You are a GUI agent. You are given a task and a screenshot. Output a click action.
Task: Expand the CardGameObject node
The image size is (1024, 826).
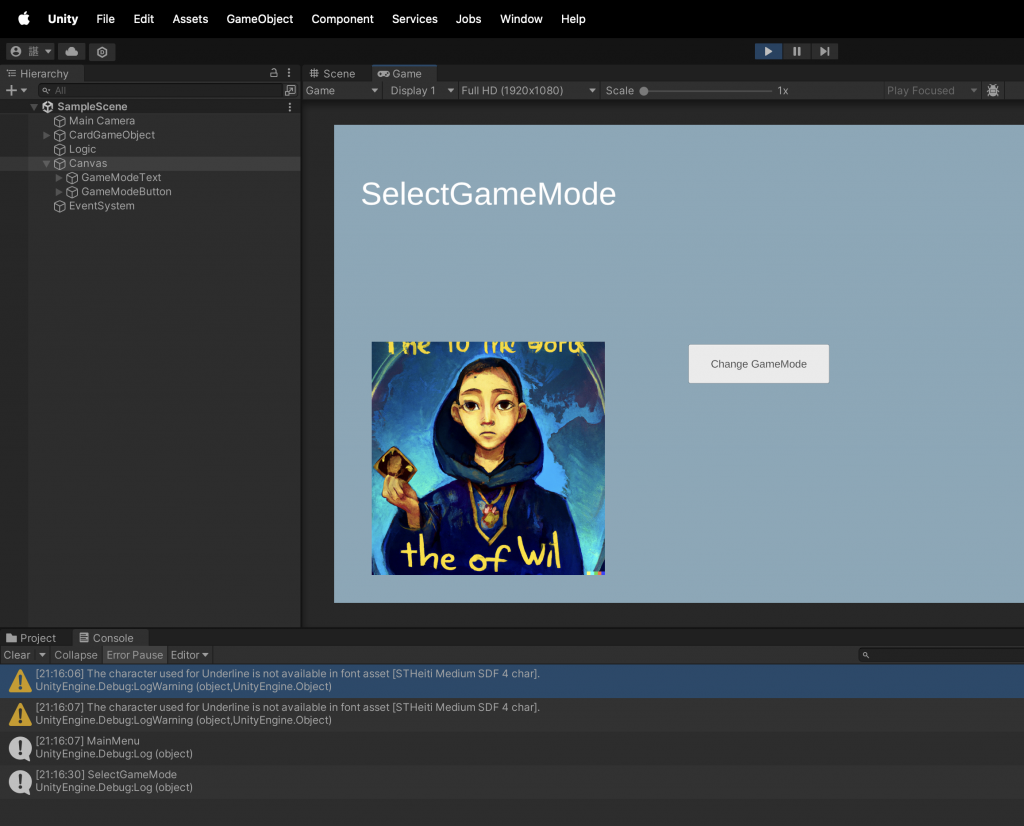[x=46, y=135]
